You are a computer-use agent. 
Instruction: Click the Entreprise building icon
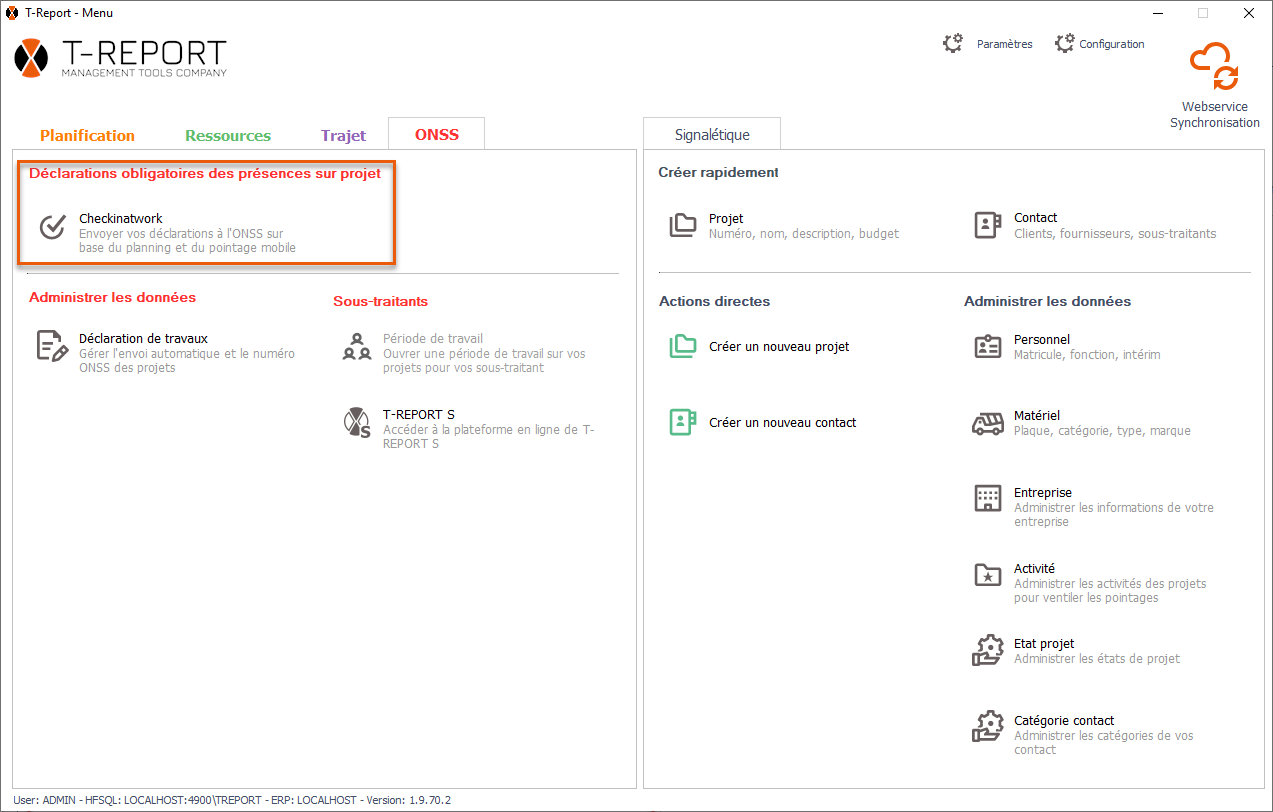(x=988, y=499)
